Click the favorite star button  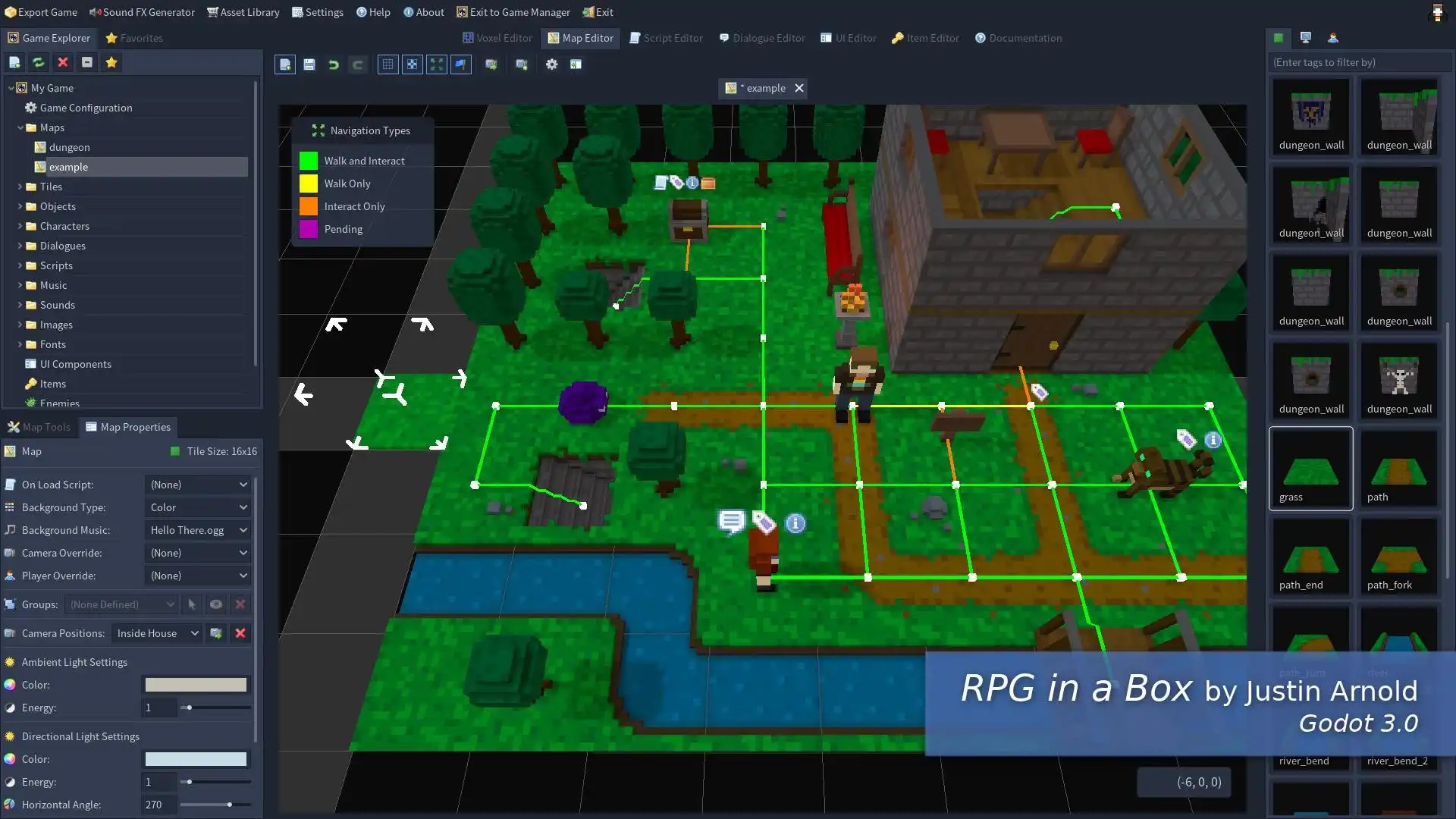111,62
